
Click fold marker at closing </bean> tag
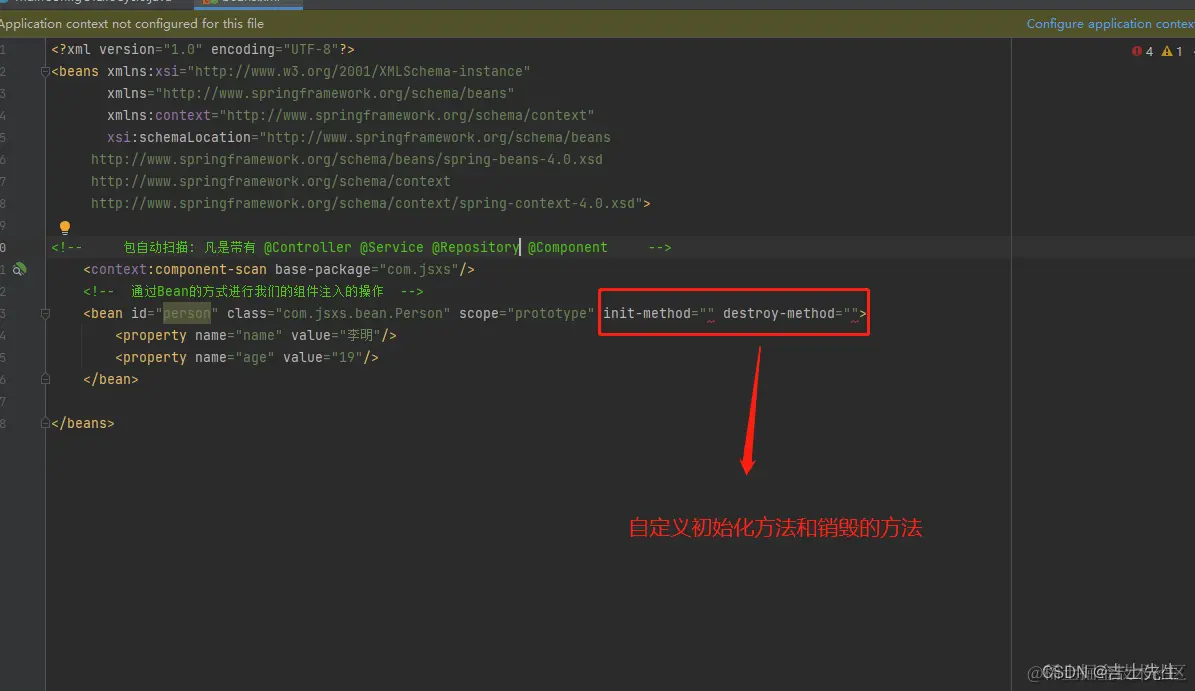(45, 379)
